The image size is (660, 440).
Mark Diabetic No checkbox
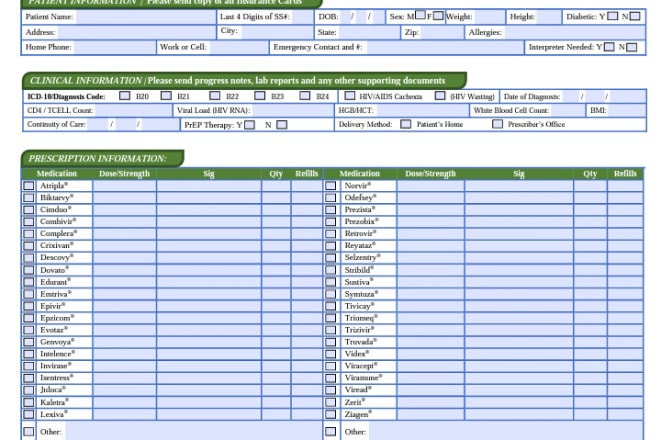635,16
